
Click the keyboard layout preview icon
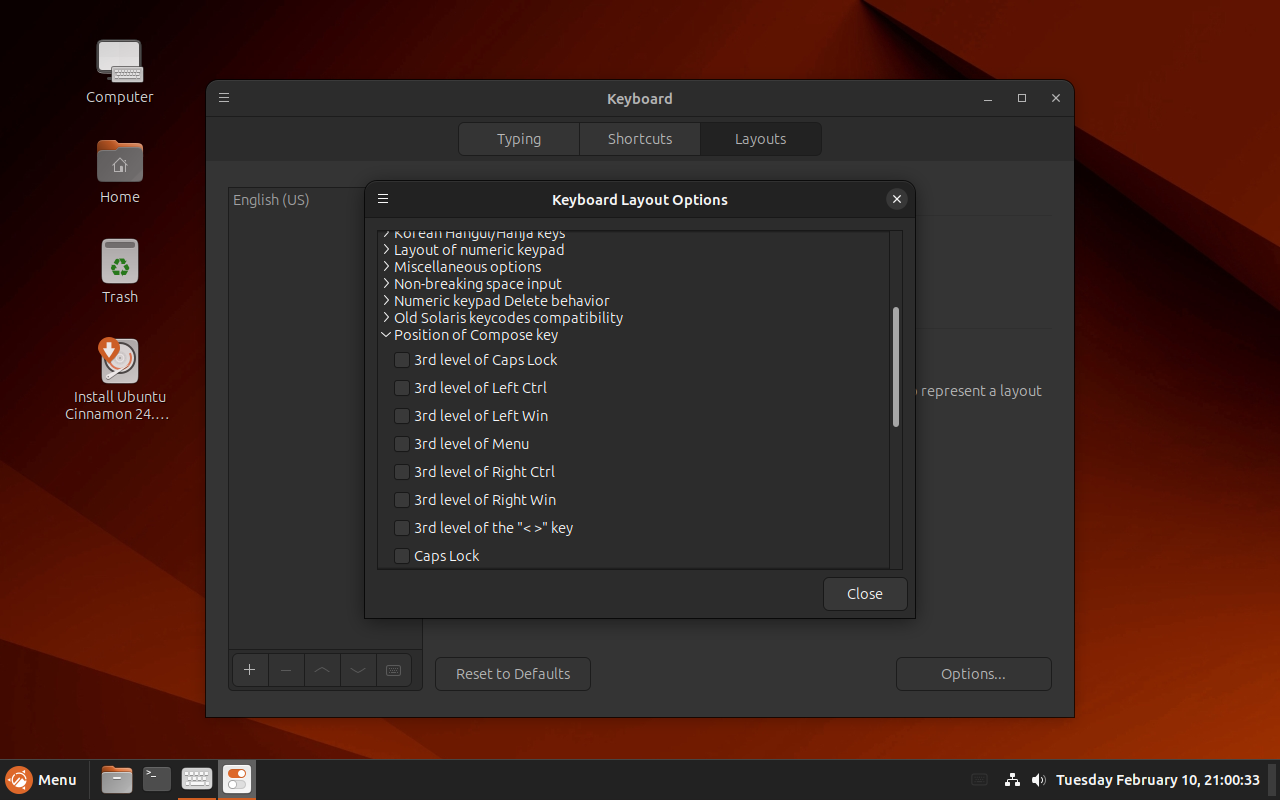[x=393, y=670]
